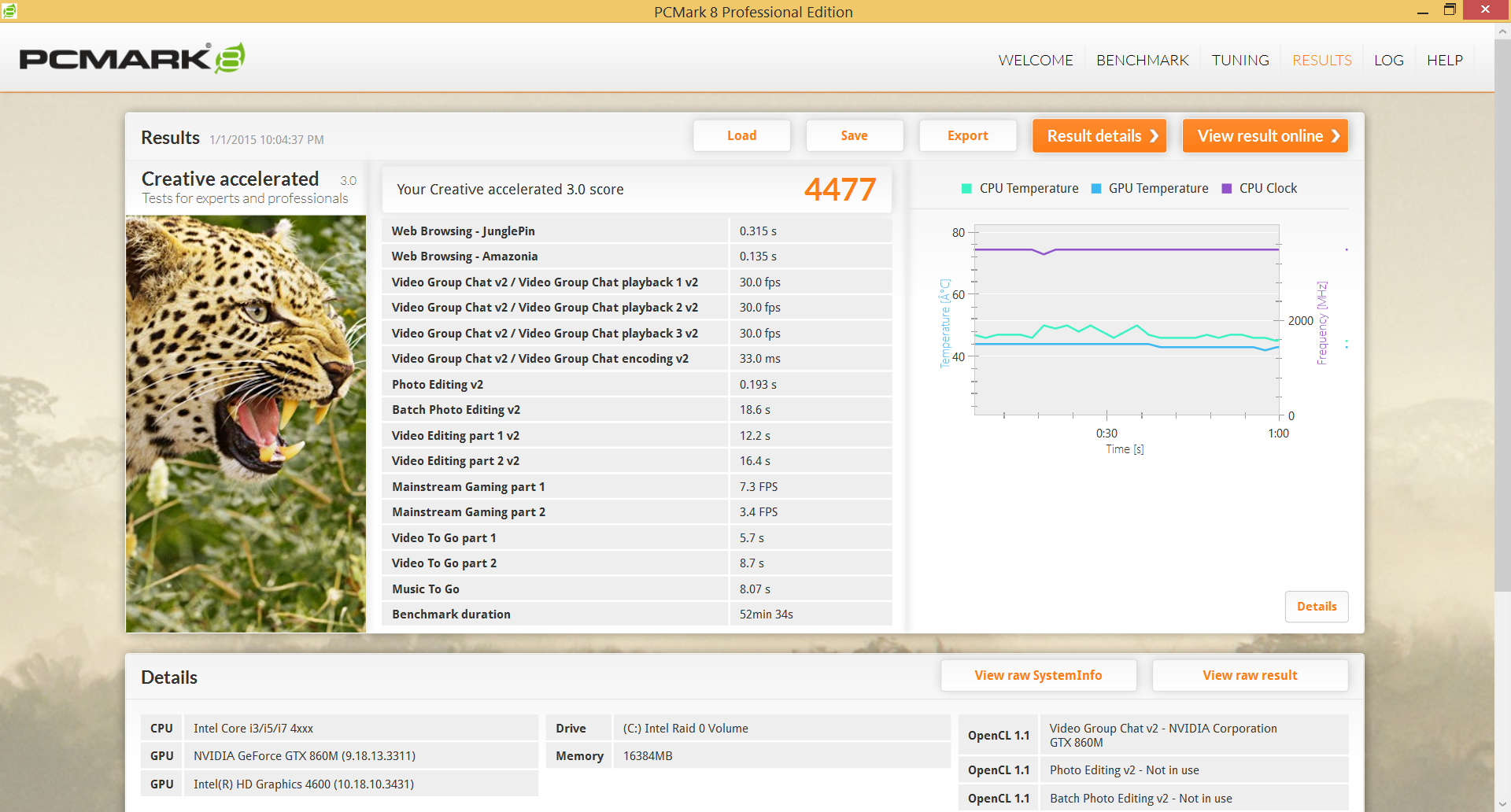Select Video Group Chat playback 3 v2 row
The height and width of the screenshot is (812, 1511).
point(637,333)
